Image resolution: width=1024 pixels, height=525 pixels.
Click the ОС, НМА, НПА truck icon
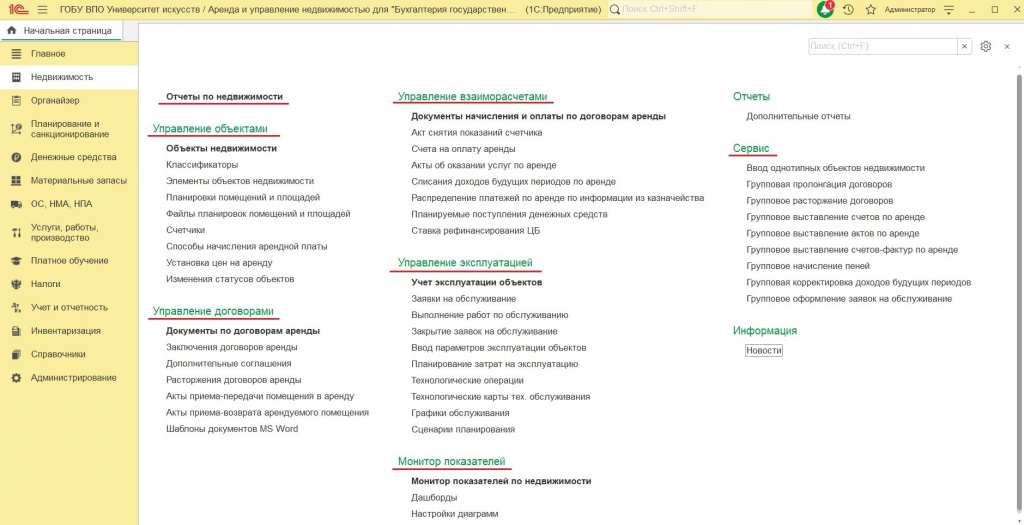[16, 204]
